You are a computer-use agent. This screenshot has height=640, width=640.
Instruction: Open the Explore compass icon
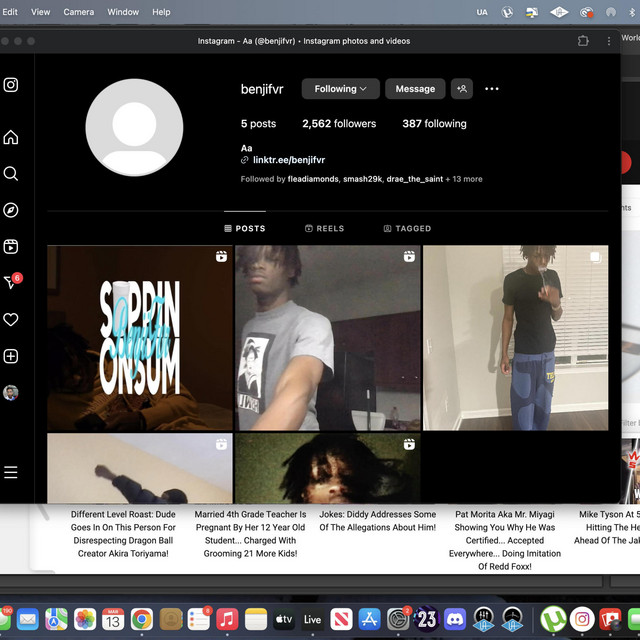click(x=11, y=210)
